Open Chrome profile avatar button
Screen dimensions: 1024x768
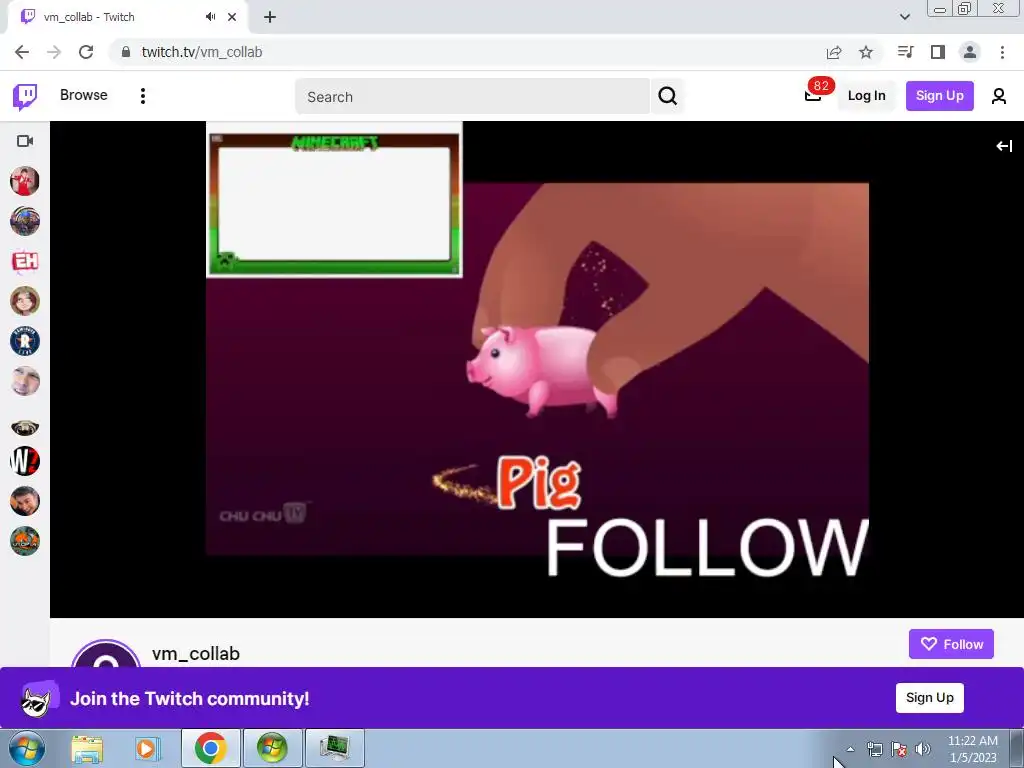970,52
